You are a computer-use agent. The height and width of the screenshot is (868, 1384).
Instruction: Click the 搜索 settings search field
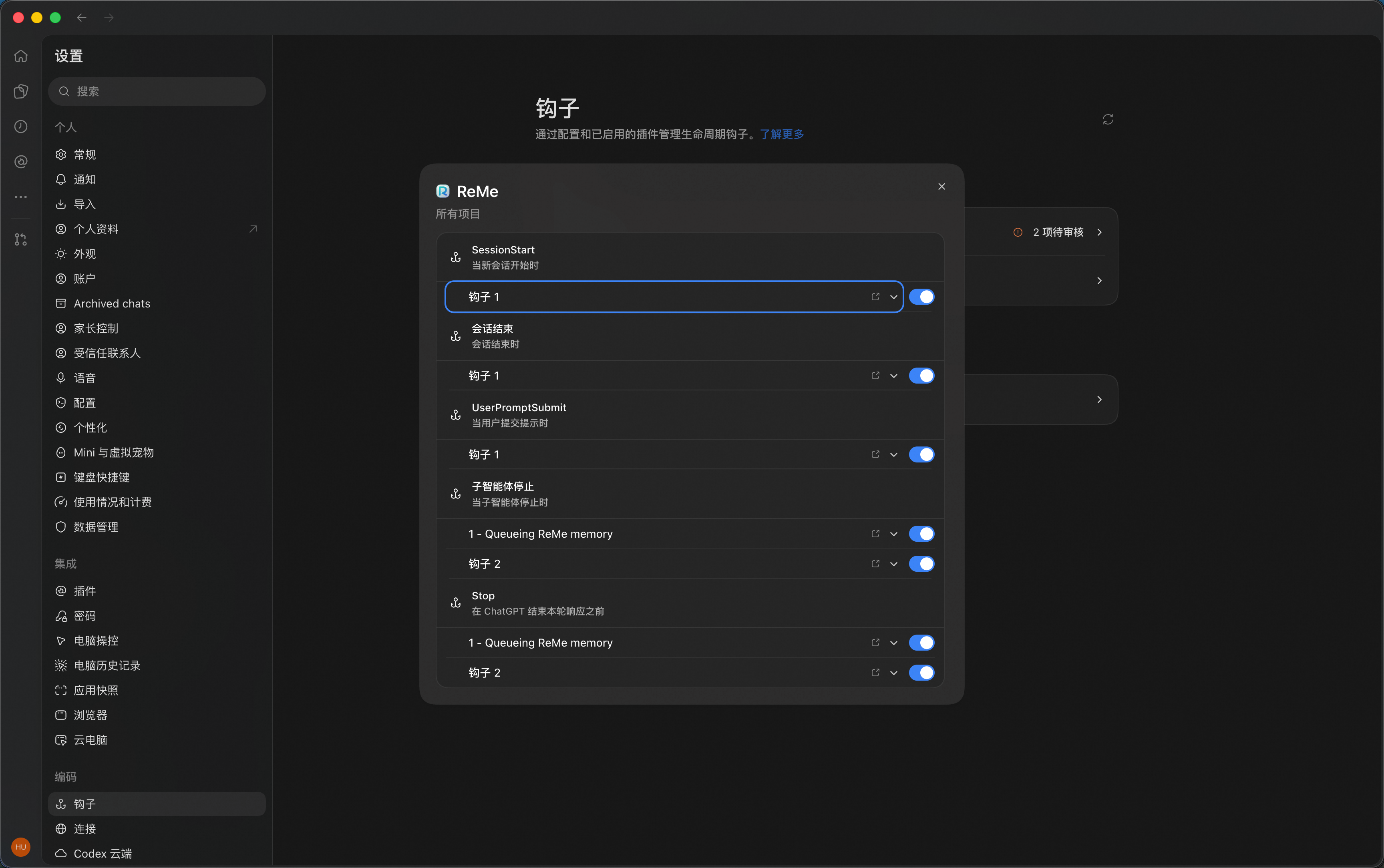pos(157,91)
